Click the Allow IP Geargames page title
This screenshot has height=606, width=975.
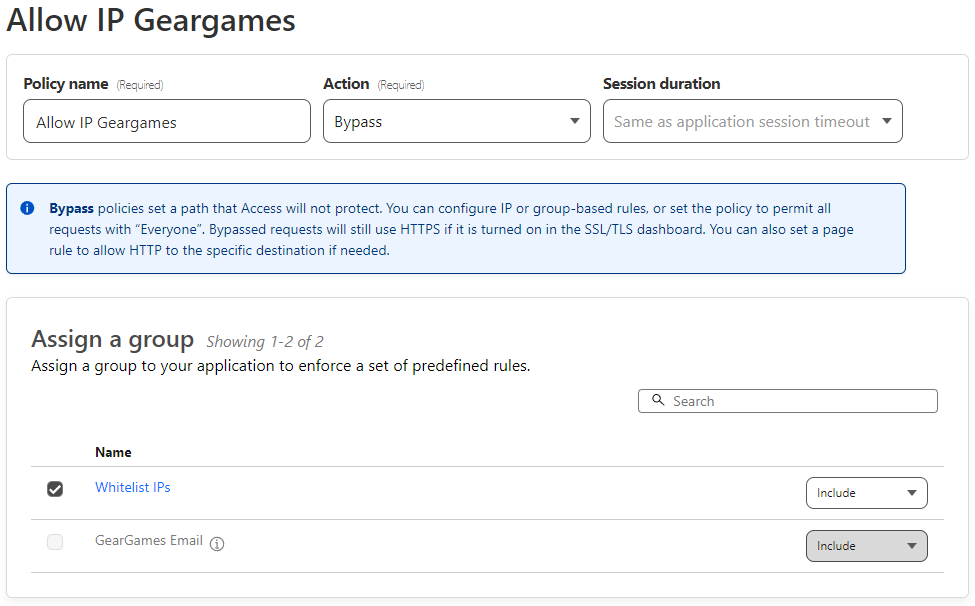[x=151, y=21]
